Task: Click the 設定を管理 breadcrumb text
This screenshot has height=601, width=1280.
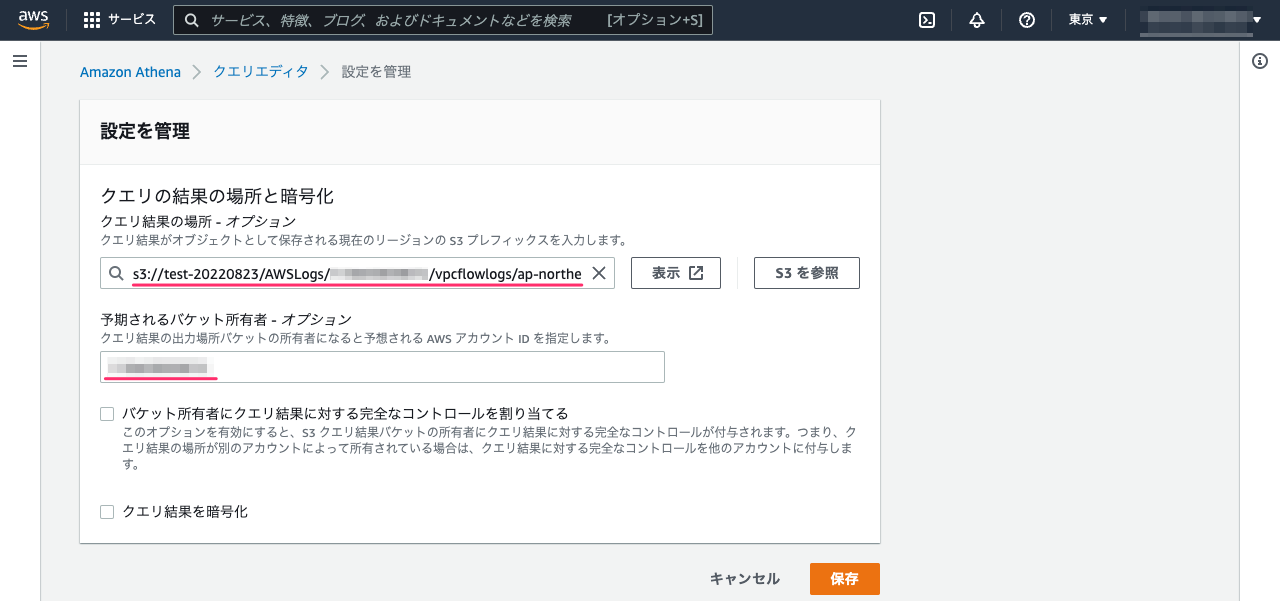Action: (x=376, y=72)
